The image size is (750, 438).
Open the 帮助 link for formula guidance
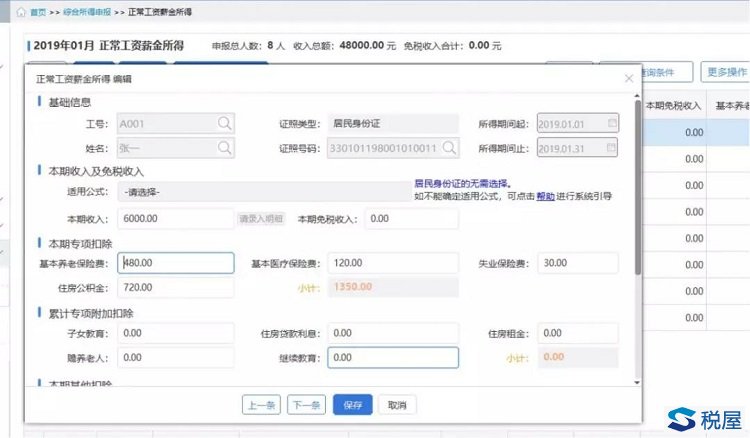545,197
